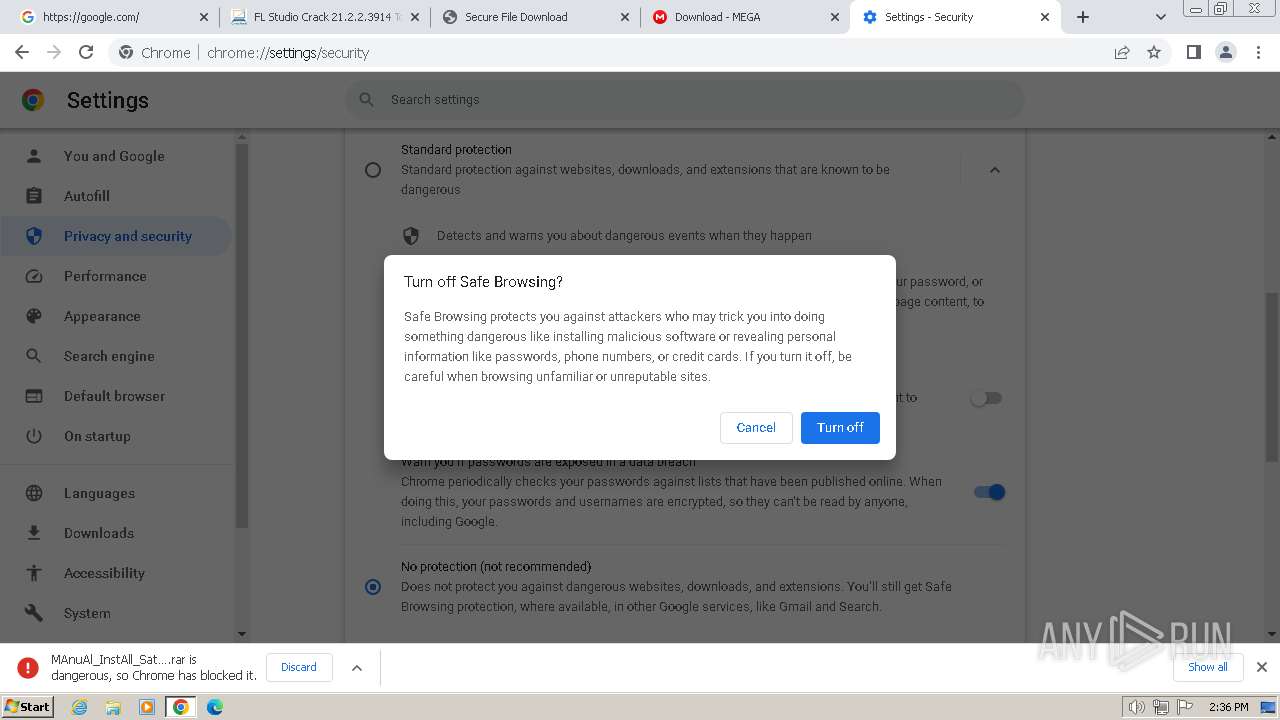Open the tab search dropdown arrow
The height and width of the screenshot is (720, 1280).
[1160, 17]
